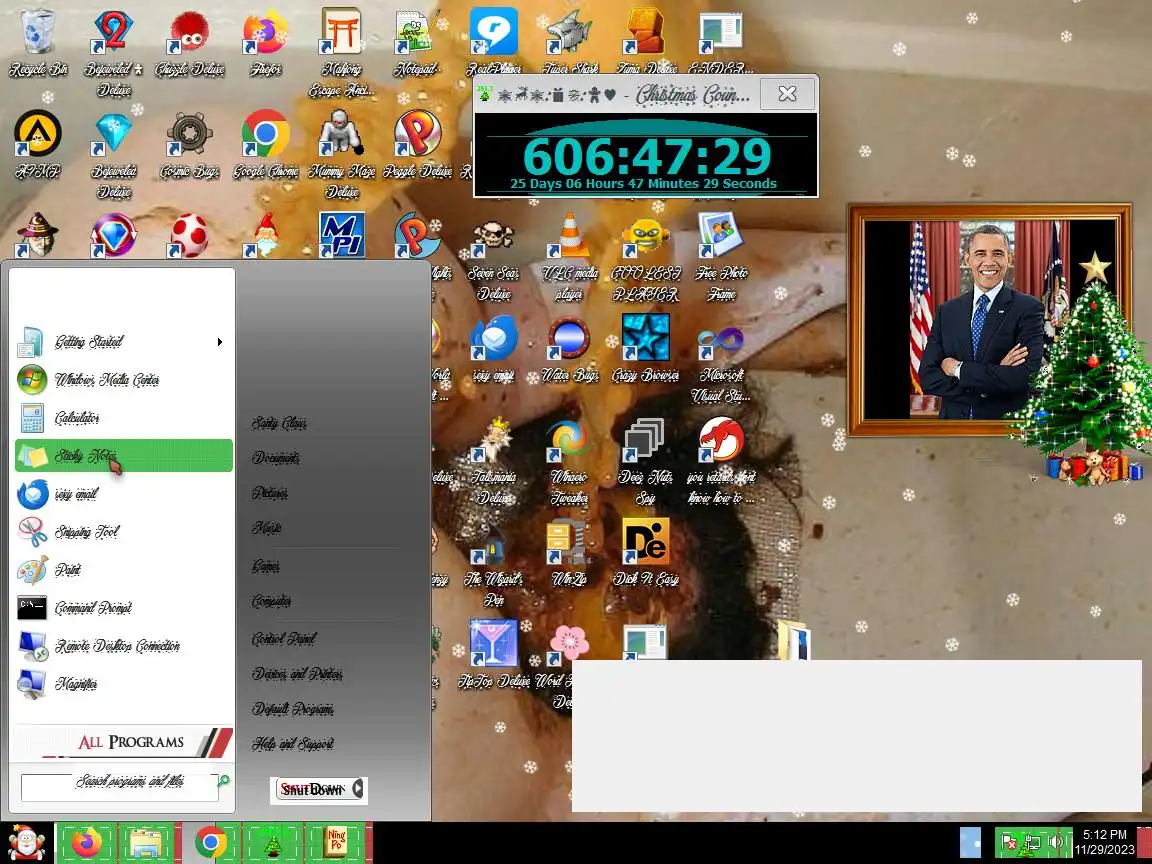Launch VLC media player from desktop
Screen dimensions: 1152x864
[x=569, y=257]
